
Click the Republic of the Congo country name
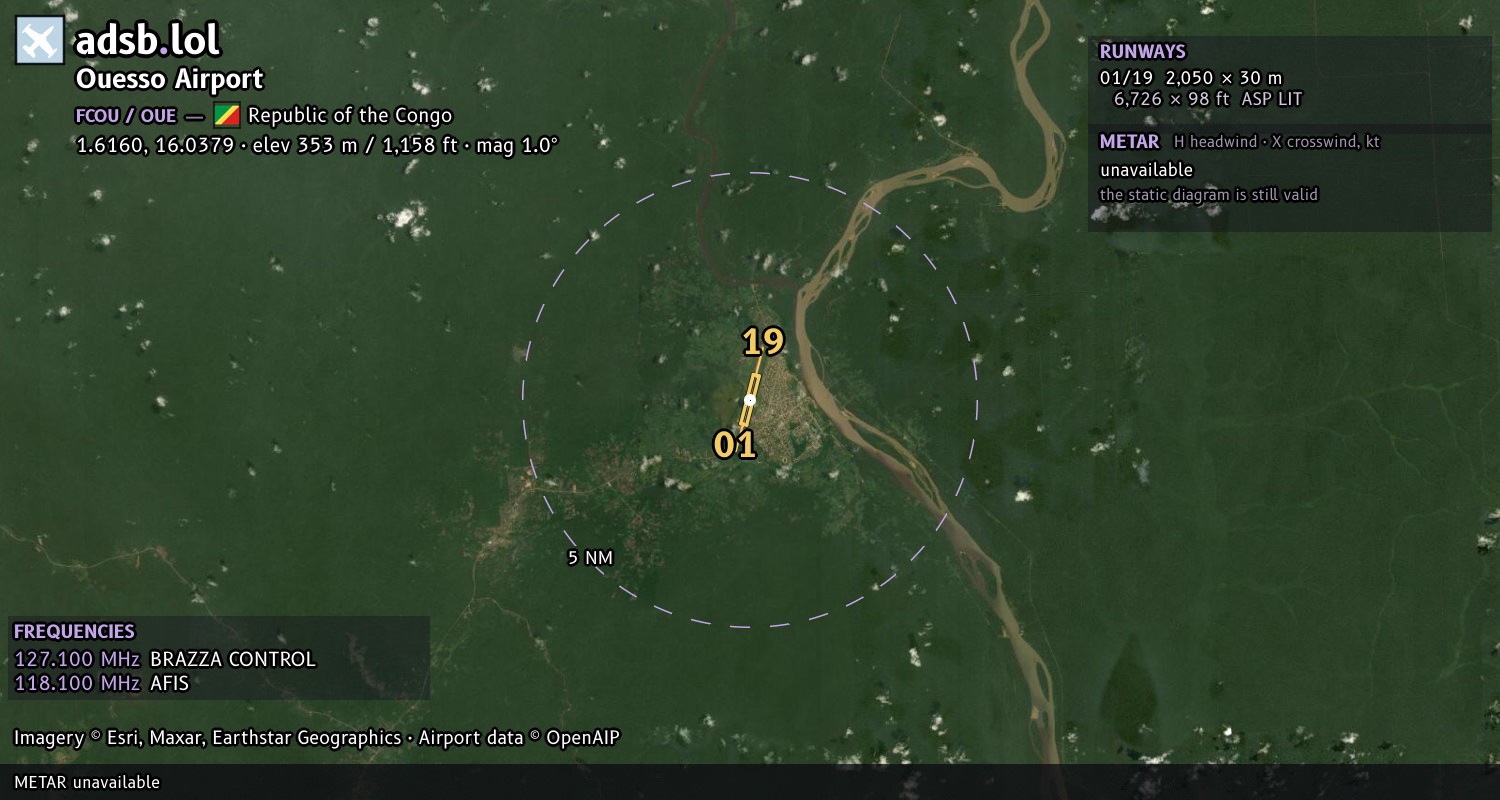coord(350,115)
